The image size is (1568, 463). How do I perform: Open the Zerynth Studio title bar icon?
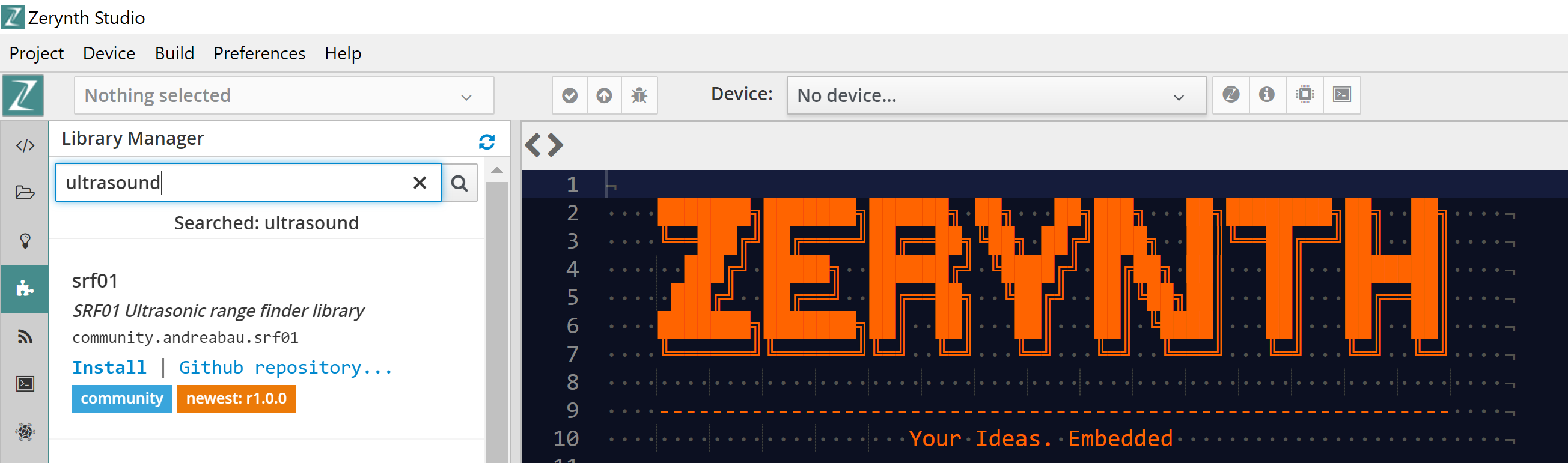[x=13, y=17]
